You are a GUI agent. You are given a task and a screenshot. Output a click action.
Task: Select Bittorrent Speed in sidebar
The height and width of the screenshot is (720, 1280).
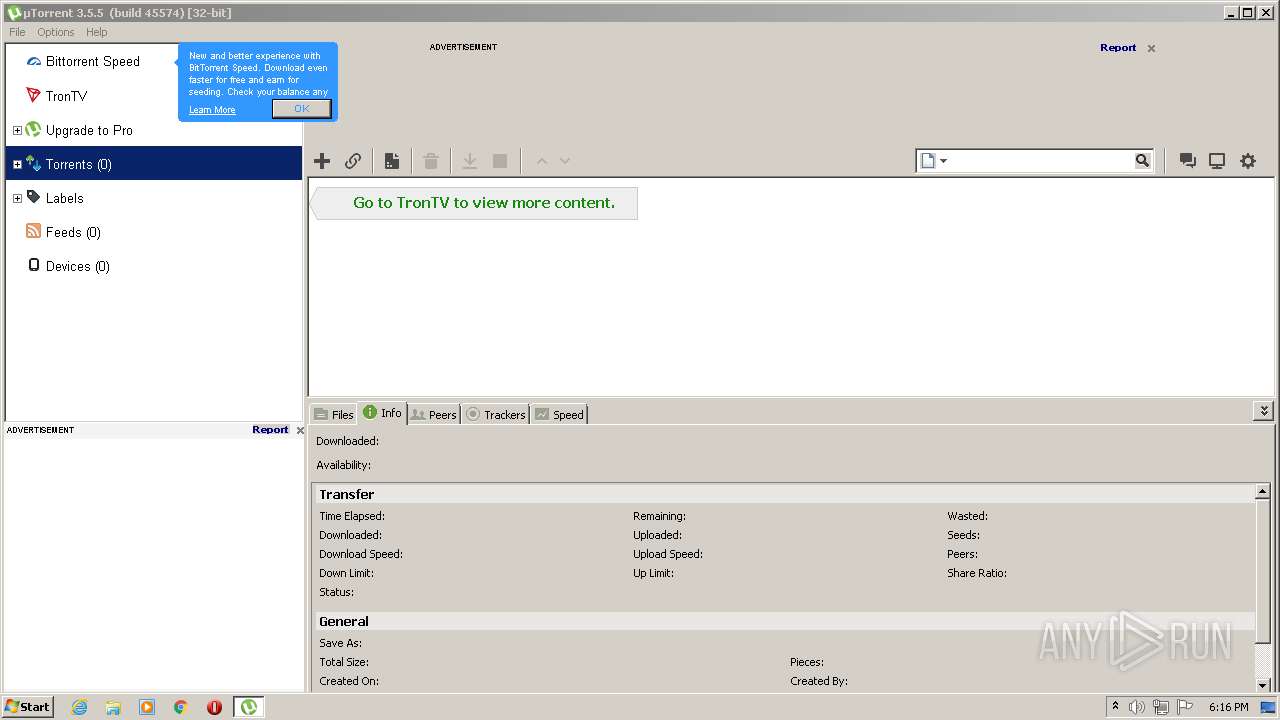(x=93, y=61)
